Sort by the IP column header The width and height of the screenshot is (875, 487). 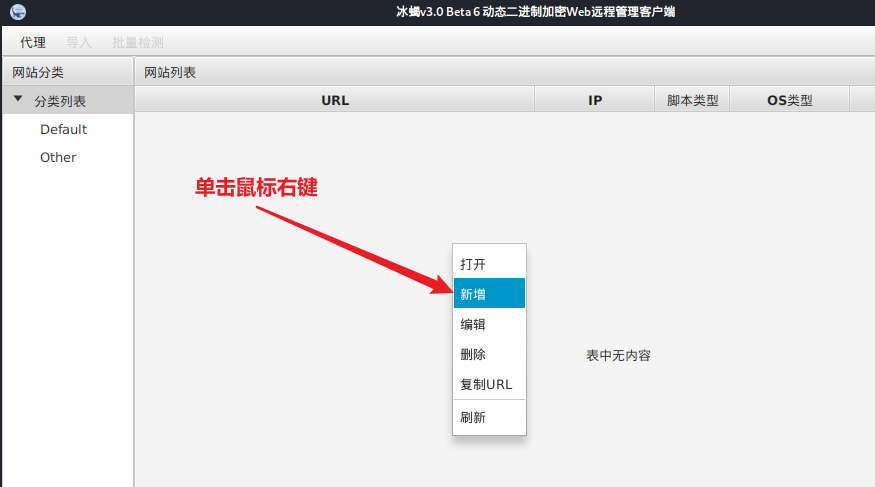coord(595,100)
